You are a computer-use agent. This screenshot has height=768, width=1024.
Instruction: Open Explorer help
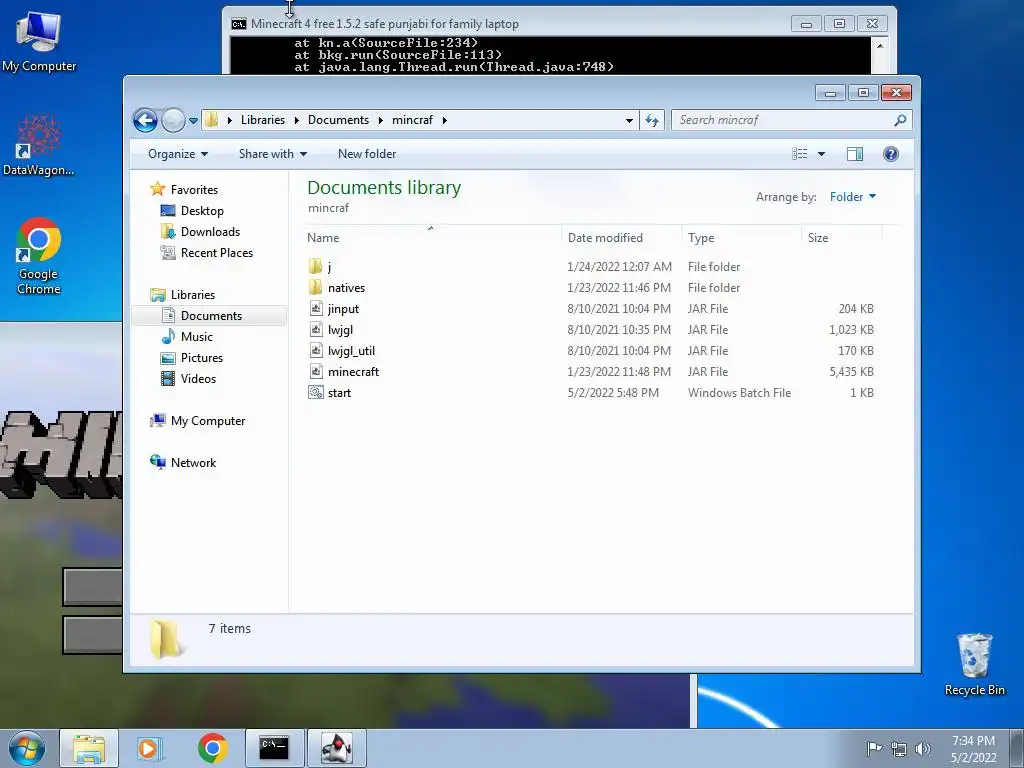point(890,154)
